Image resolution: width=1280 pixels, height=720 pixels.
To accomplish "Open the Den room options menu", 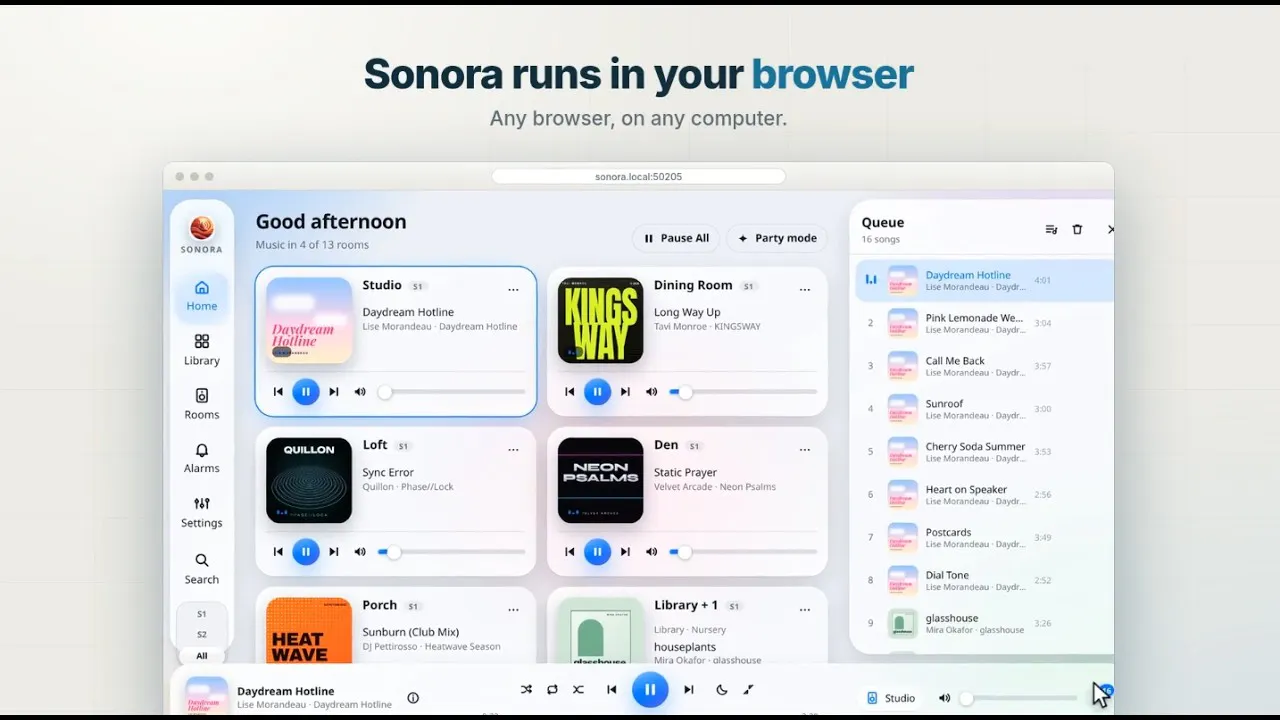I will (805, 450).
